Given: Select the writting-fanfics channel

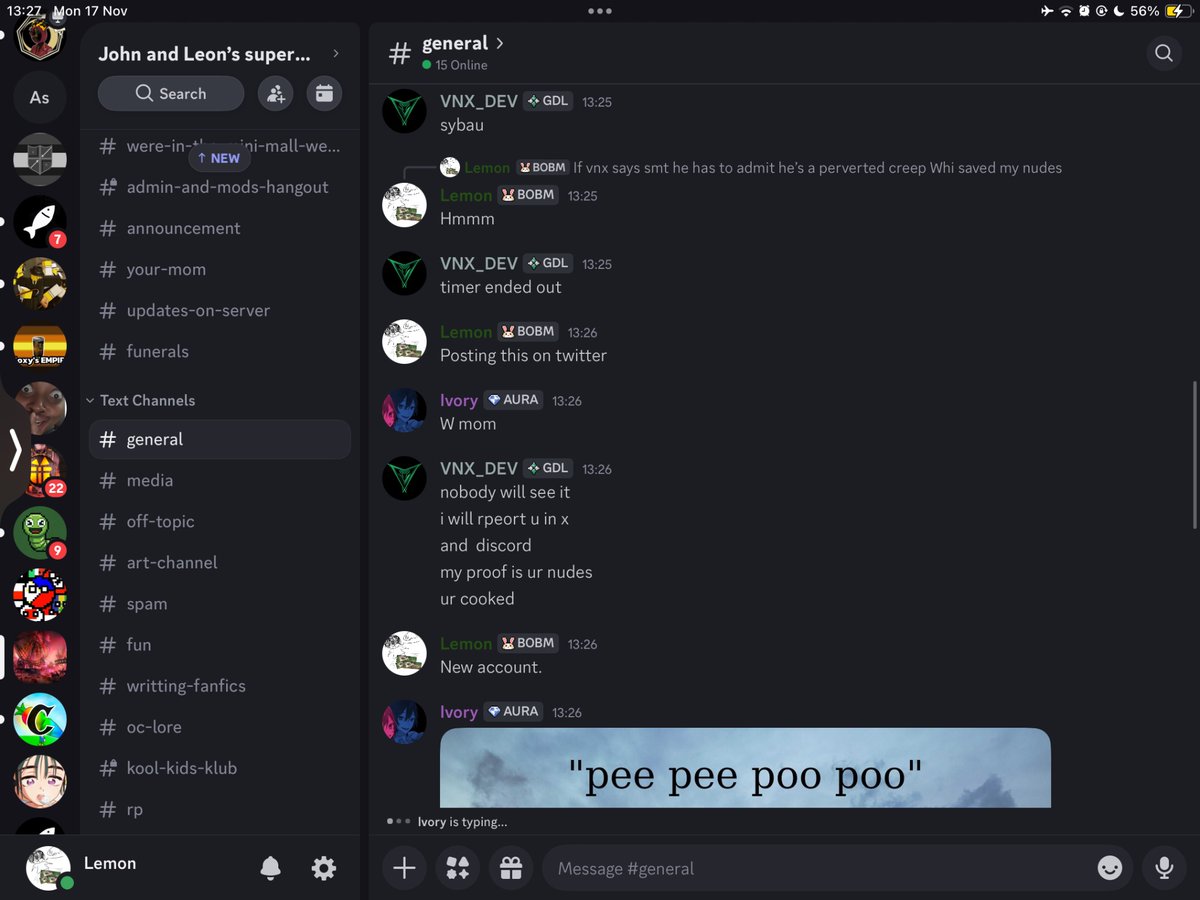Looking at the screenshot, I should (220, 686).
